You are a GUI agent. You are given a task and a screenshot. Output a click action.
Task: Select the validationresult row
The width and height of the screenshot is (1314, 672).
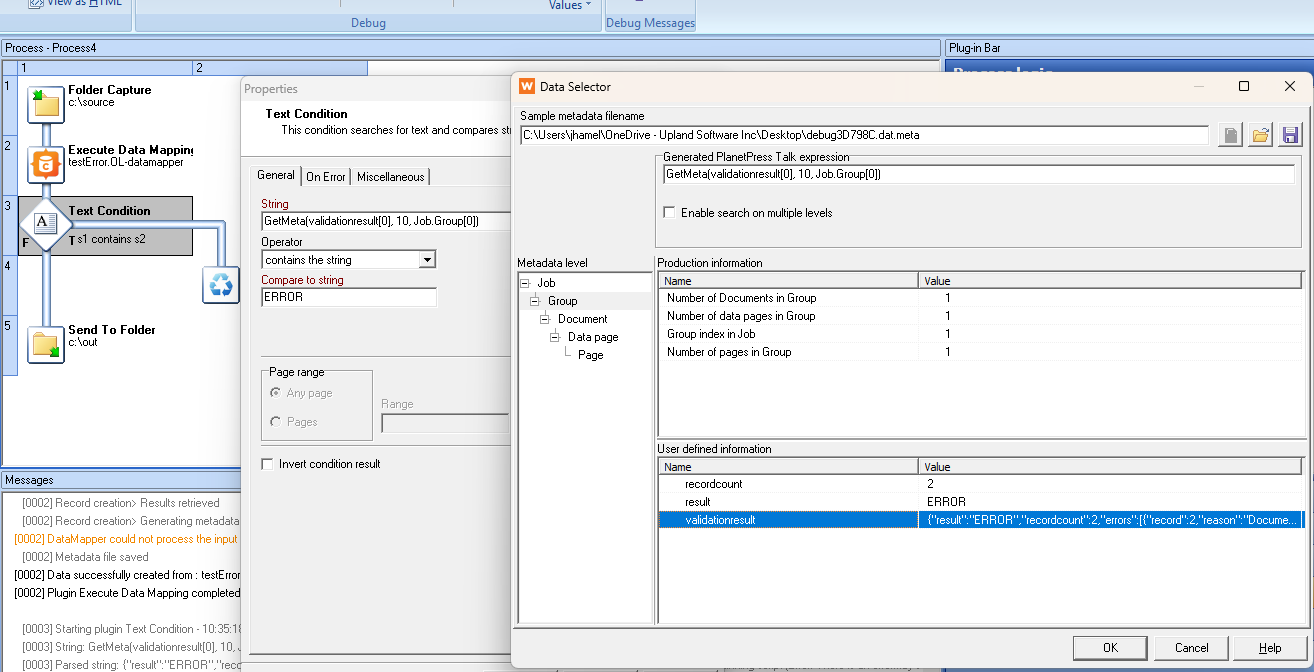coord(720,520)
